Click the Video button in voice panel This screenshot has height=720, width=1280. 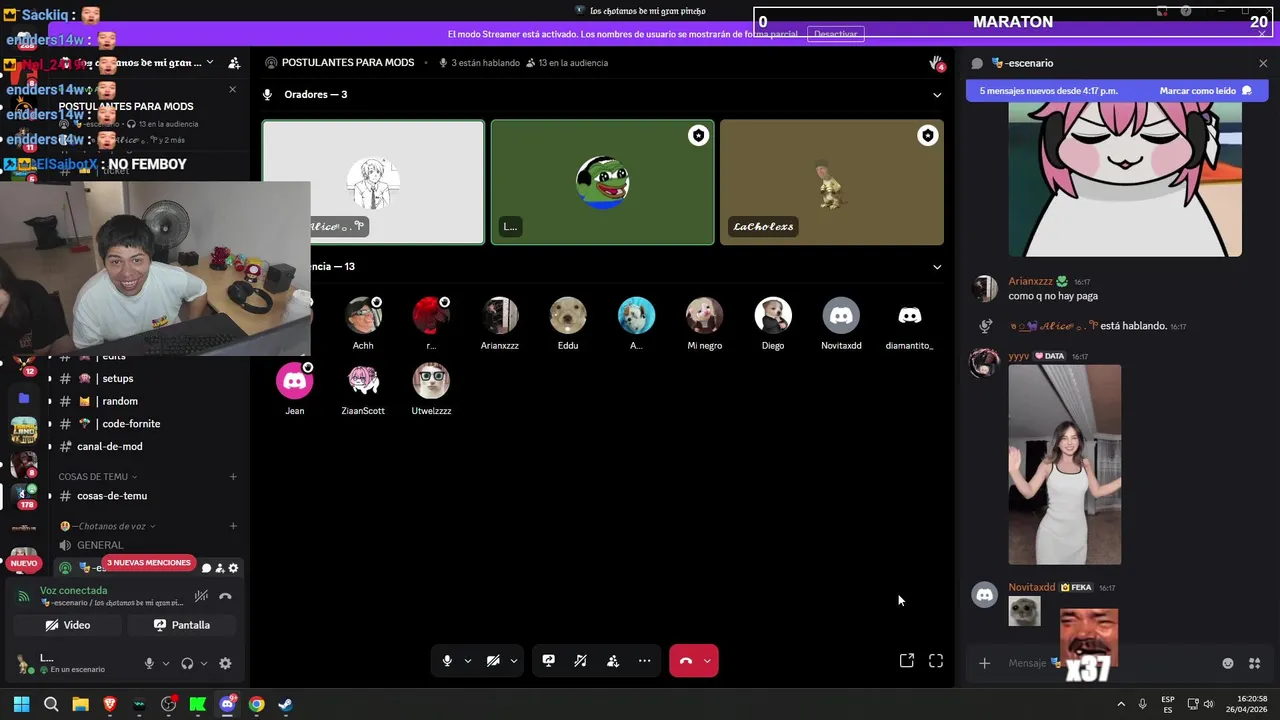coord(68,625)
